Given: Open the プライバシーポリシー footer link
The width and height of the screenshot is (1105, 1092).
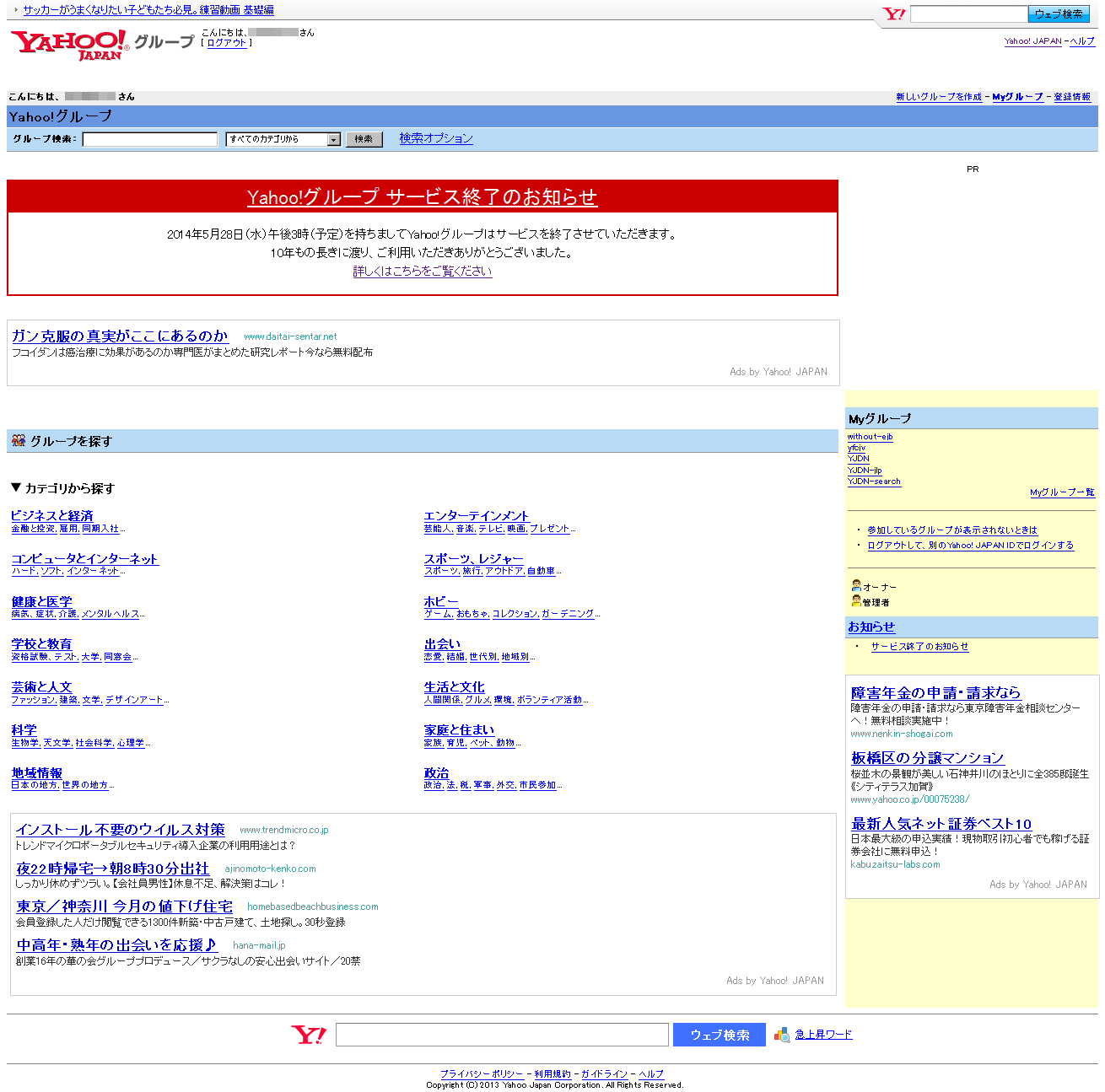Looking at the screenshot, I should (x=482, y=1074).
